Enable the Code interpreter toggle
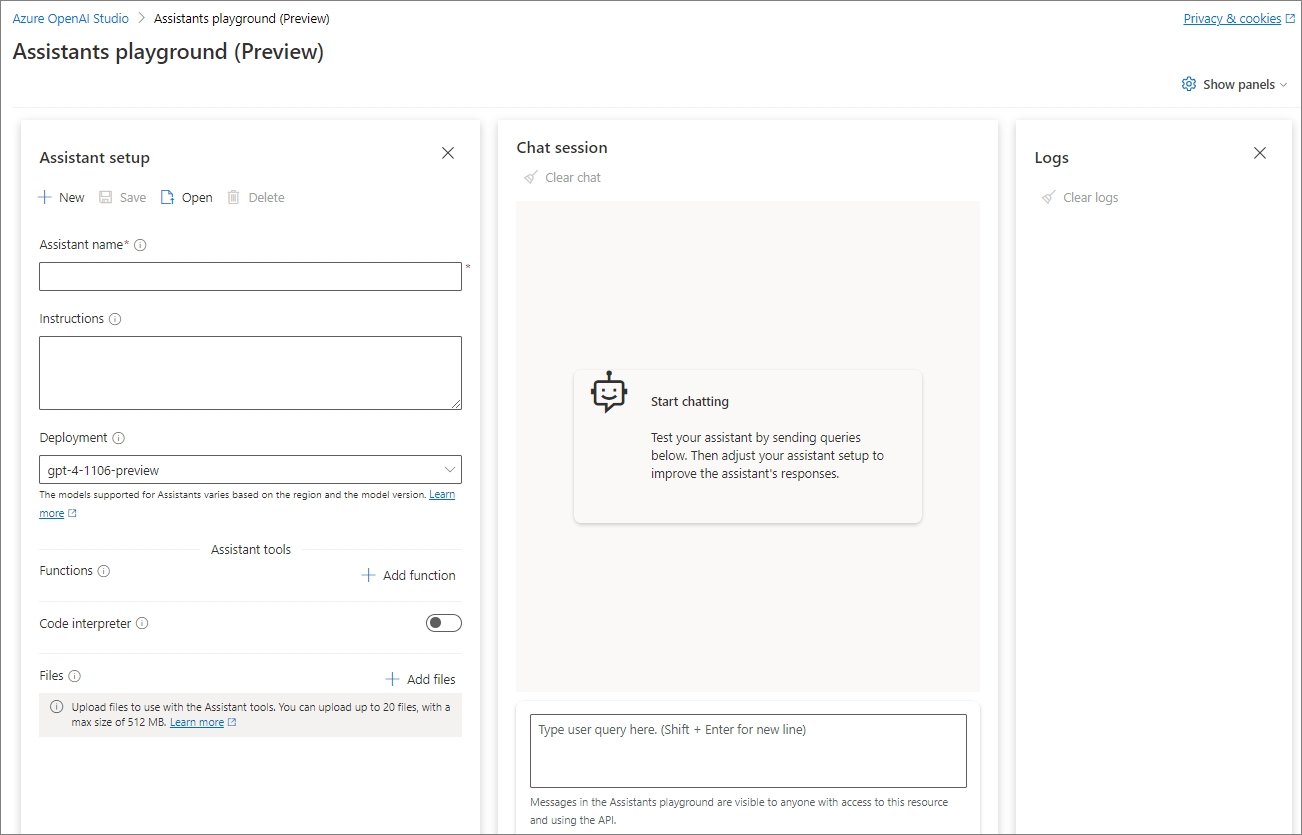The height and width of the screenshot is (835, 1302). (444, 623)
